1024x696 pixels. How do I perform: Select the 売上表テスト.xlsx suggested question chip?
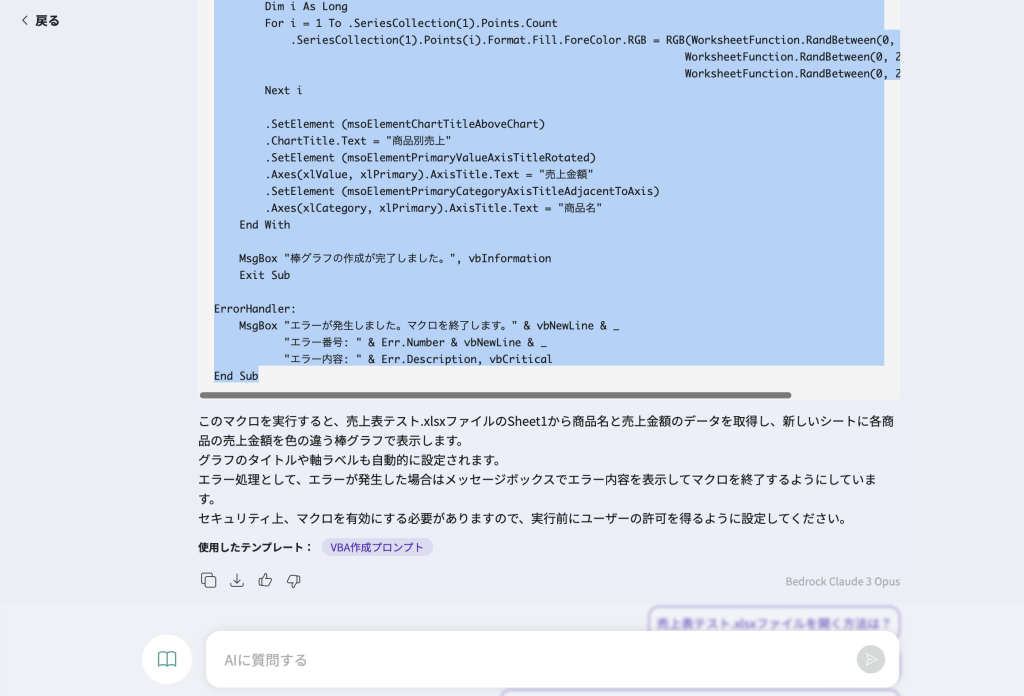tap(773, 623)
